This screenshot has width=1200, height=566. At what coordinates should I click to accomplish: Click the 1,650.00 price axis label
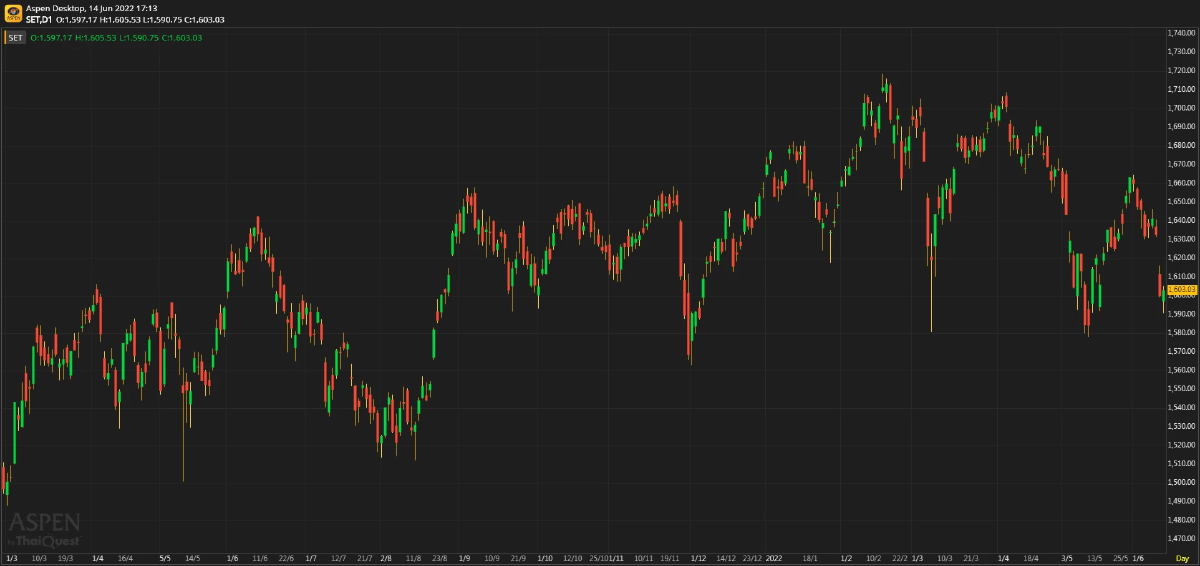click(x=1183, y=201)
